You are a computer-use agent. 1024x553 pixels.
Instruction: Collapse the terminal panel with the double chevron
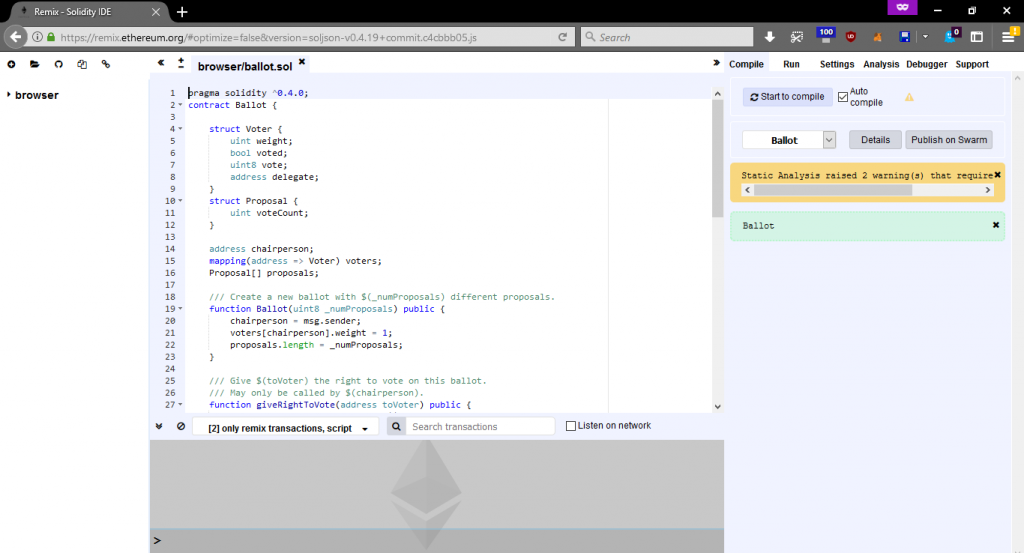click(159, 427)
